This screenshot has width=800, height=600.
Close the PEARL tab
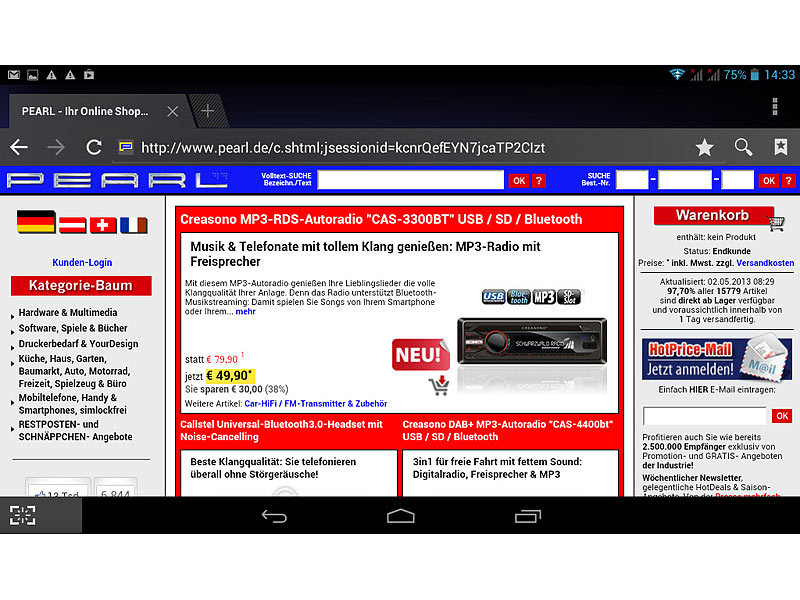(172, 111)
